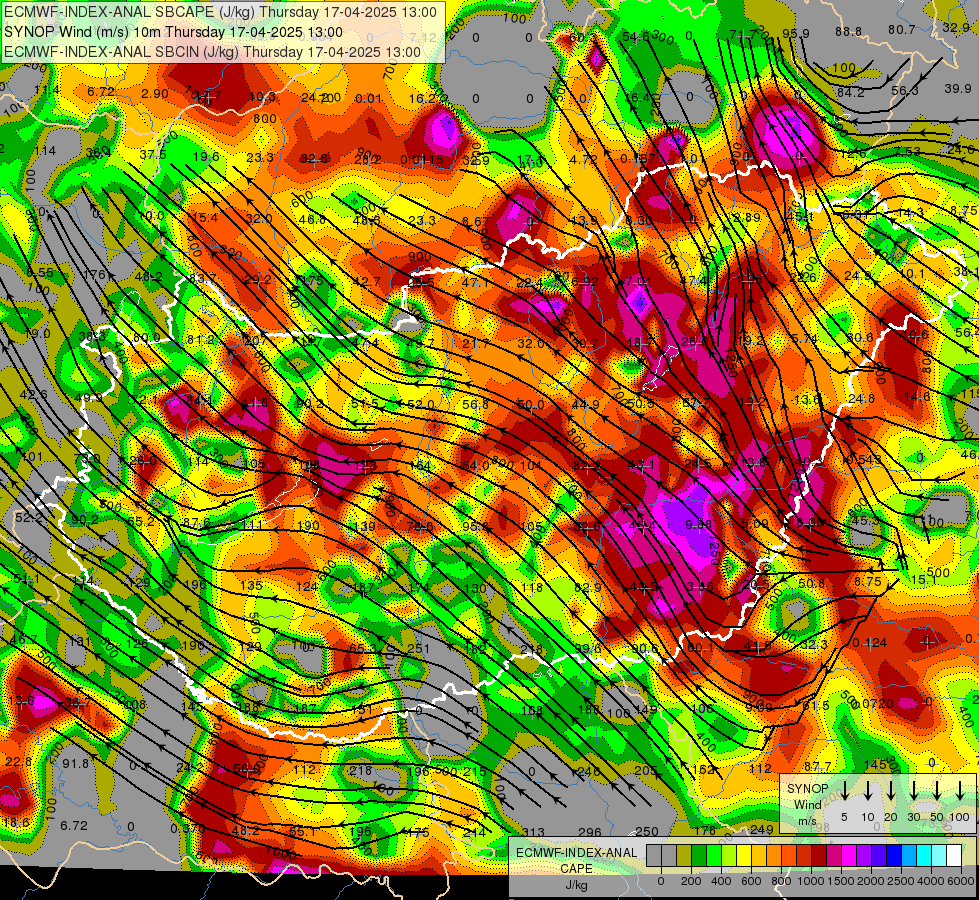This screenshot has width=979, height=900.
Task: Click the SBCIN title line in header
Action: (212, 52)
